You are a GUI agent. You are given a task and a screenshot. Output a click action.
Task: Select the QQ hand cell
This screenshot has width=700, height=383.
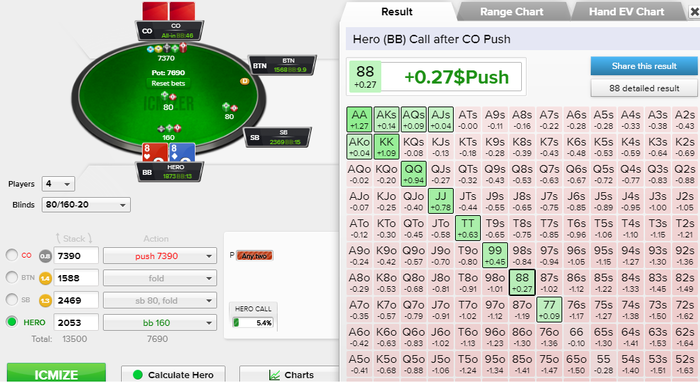[413, 174]
